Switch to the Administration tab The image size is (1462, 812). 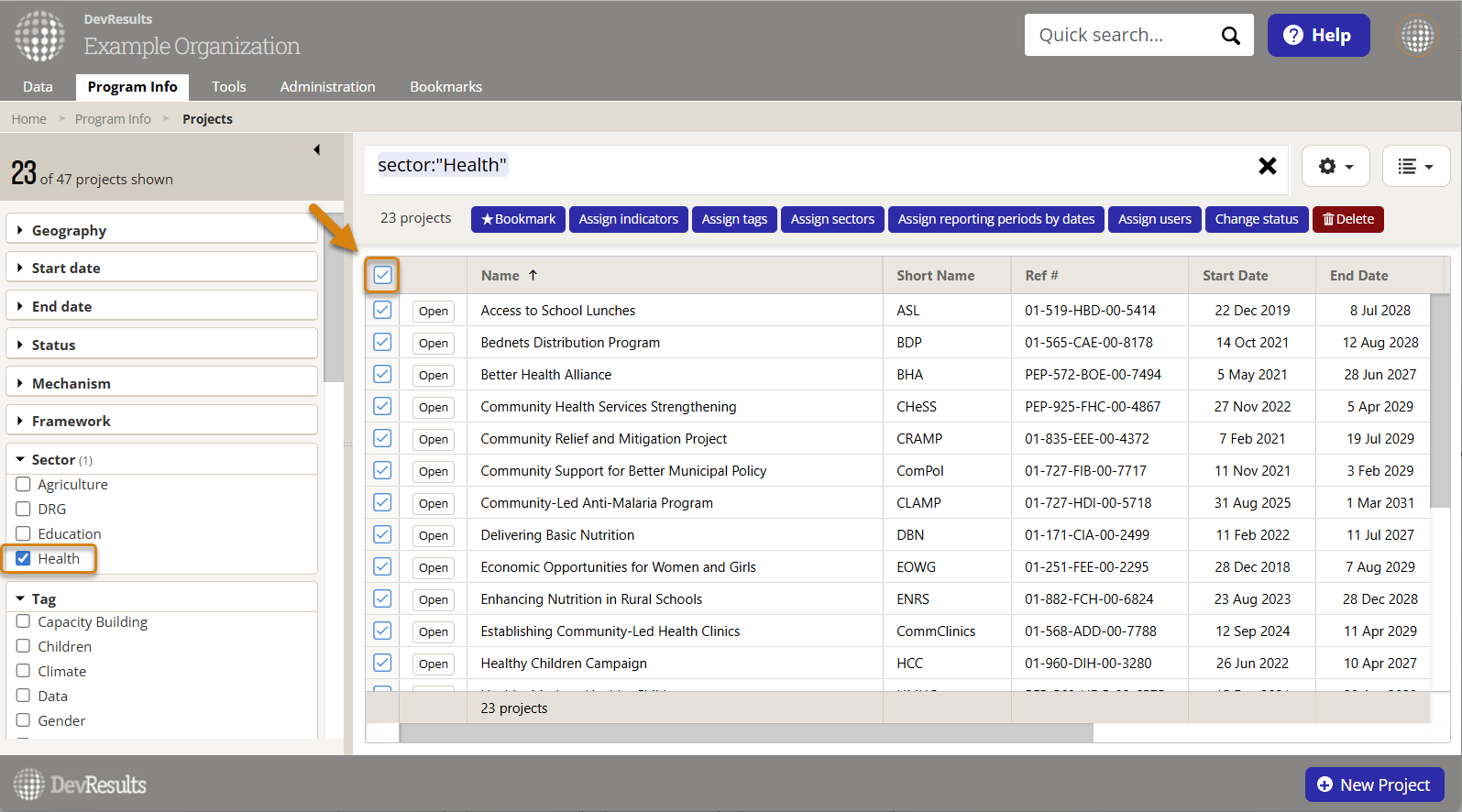[327, 87]
